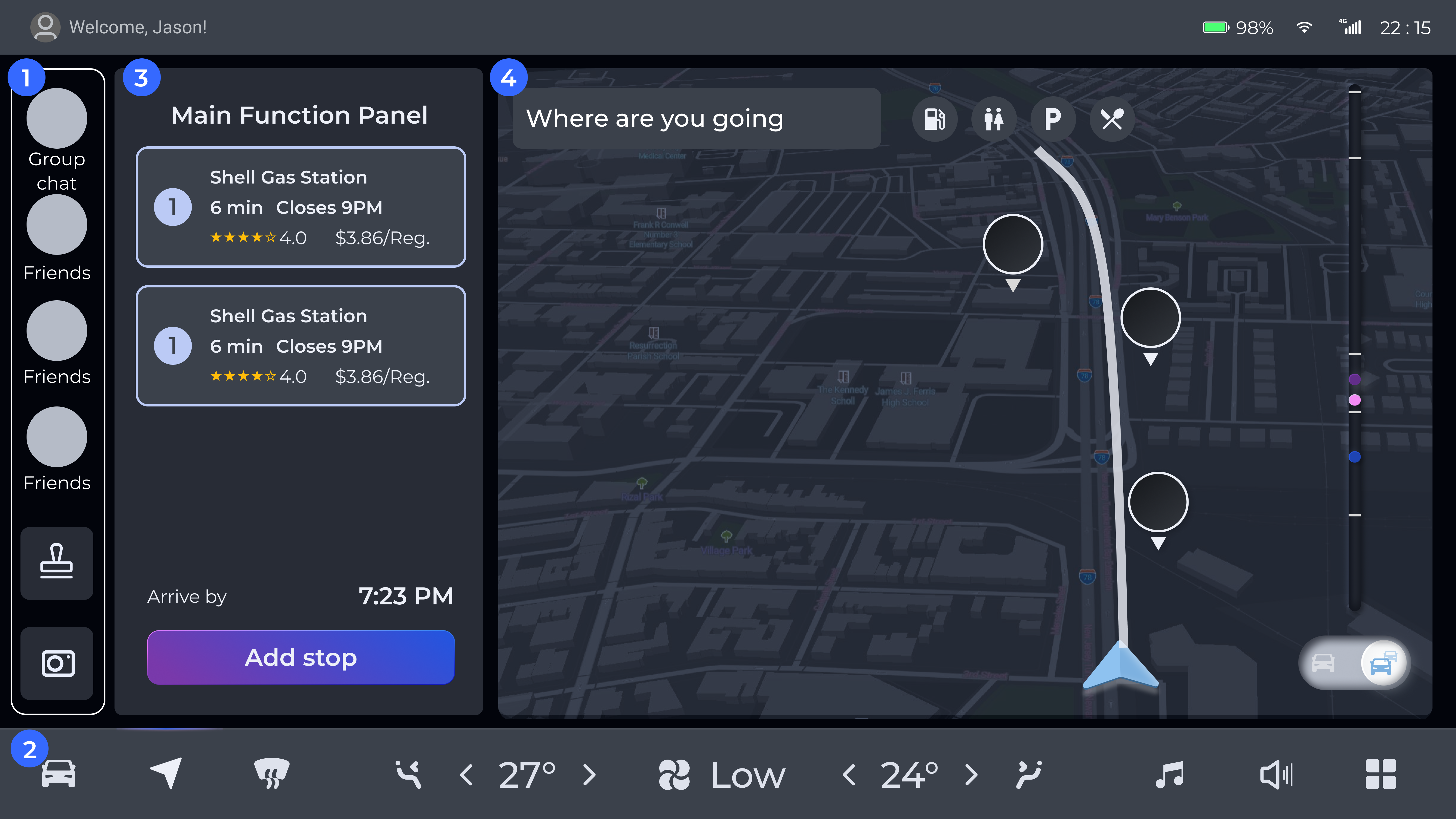Click the 7:23 PM arrival time
Image resolution: width=1456 pixels, height=819 pixels.
click(406, 596)
